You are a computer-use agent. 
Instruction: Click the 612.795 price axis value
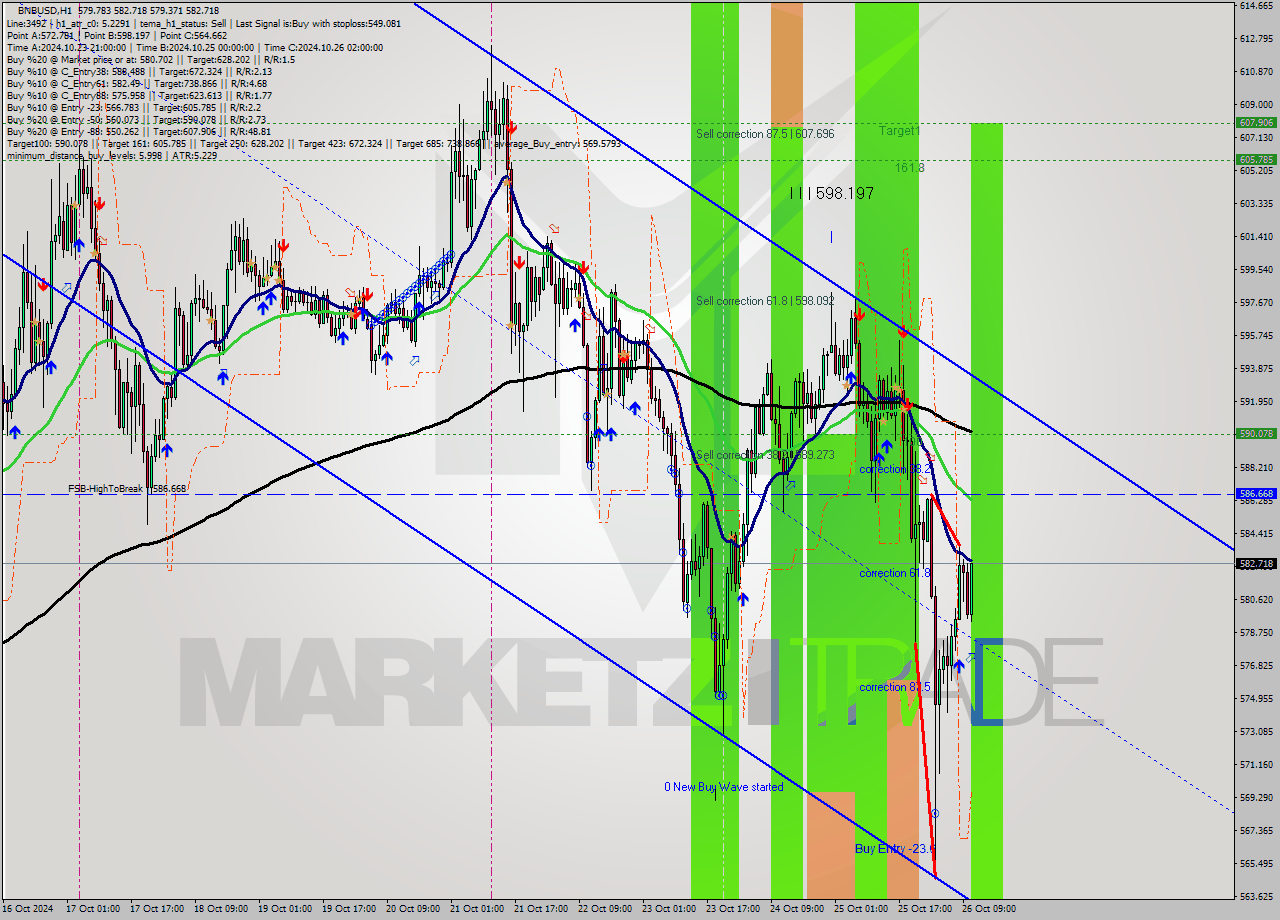[1256, 39]
